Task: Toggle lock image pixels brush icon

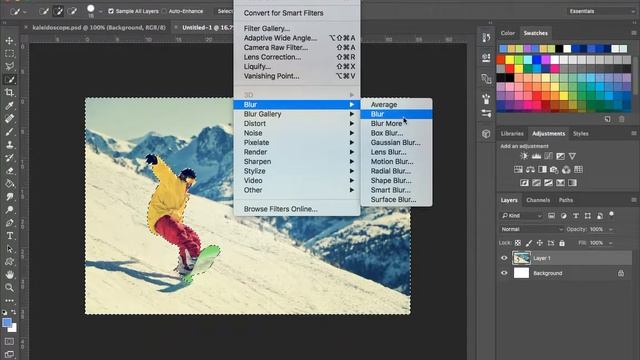Action: 529,243
